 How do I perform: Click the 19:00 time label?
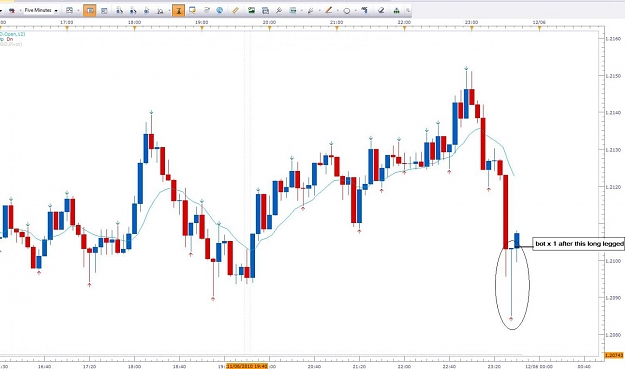pyautogui.click(x=202, y=23)
